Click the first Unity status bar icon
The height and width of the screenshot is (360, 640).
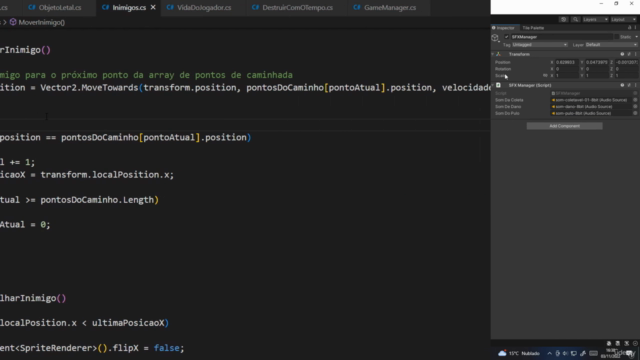[609, 344]
